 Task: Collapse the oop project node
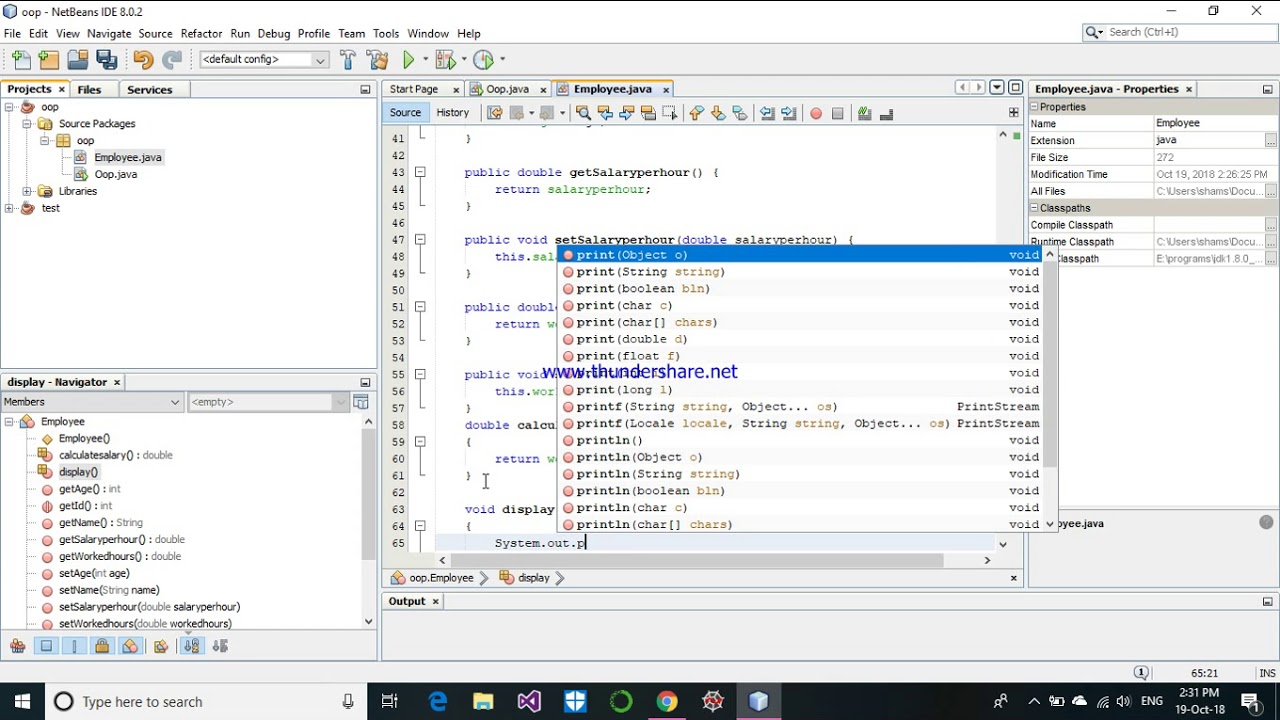(x=9, y=107)
